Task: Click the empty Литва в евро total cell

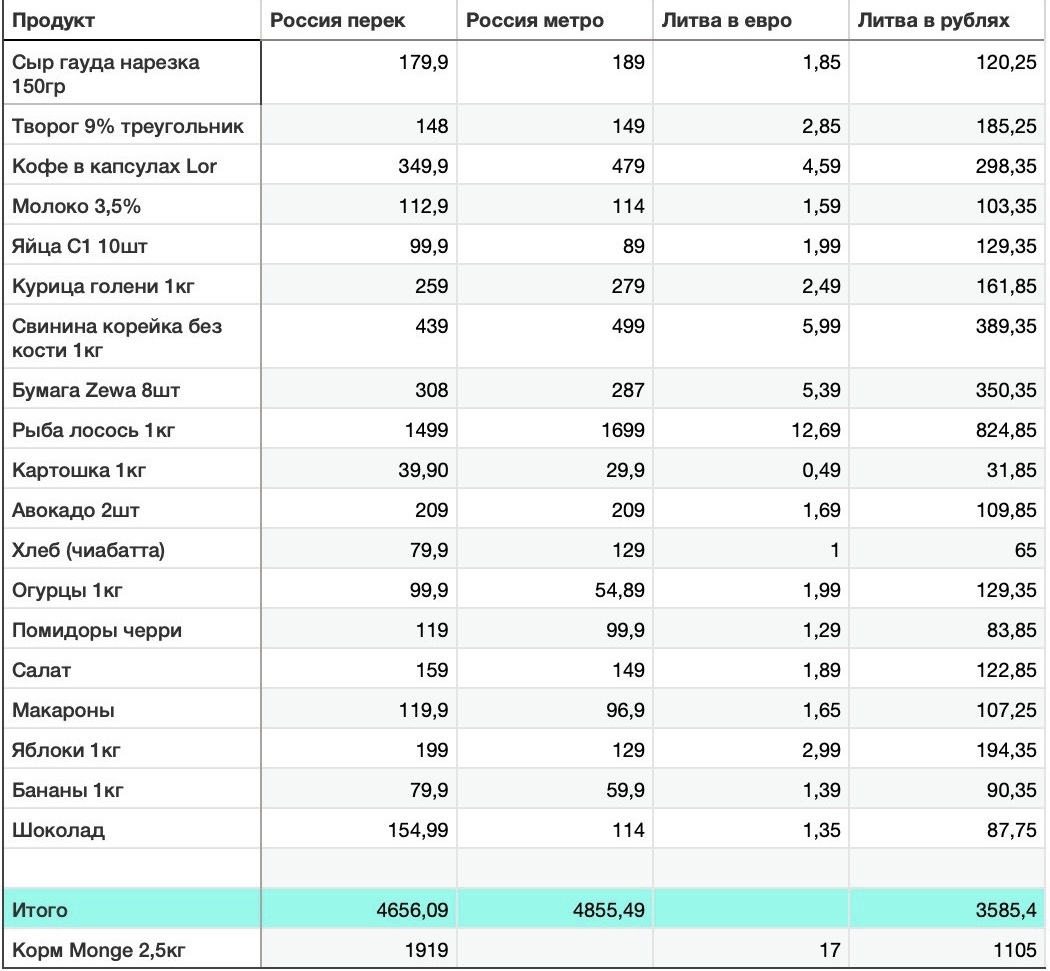Action: [x=750, y=910]
